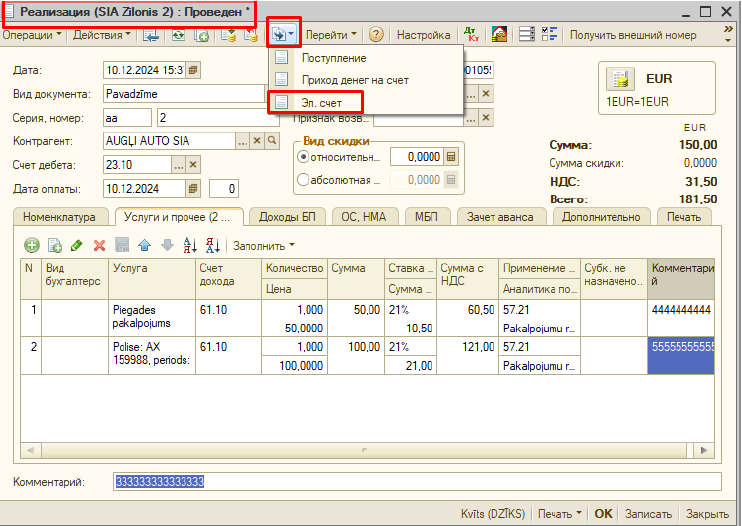Viewport: 742px width, 526px height.
Task: Click horizontal scrollbar right arrow in table
Action: [704, 450]
